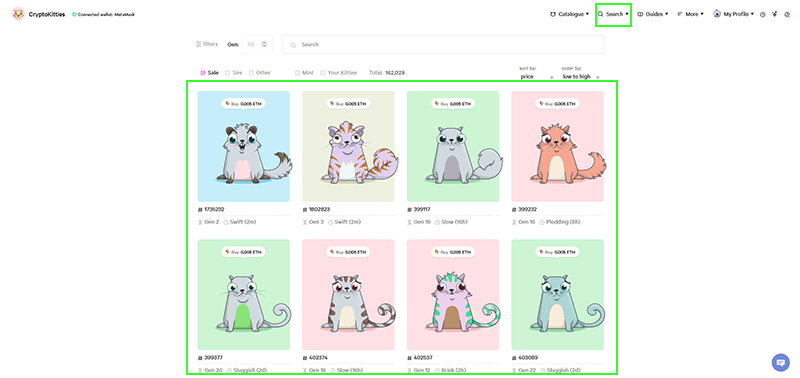
Task: Open kitty 1736232 image card
Action: click(243, 146)
